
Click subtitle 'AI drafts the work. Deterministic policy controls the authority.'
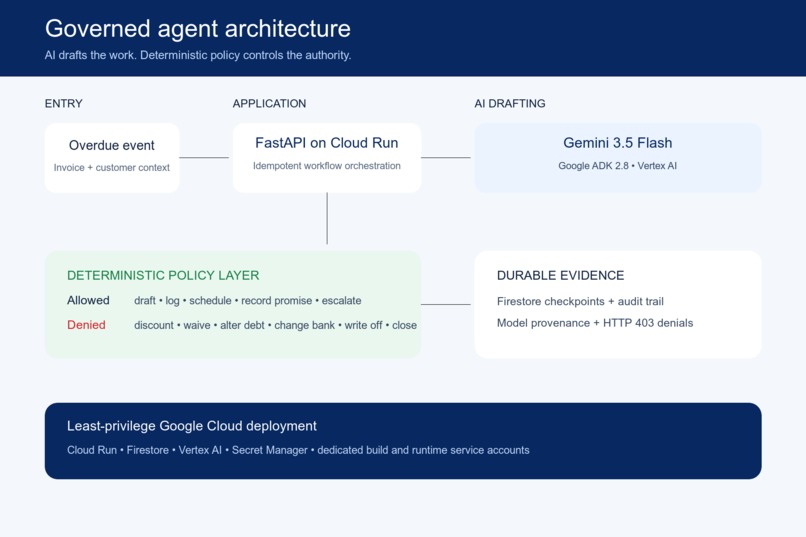pos(198,55)
